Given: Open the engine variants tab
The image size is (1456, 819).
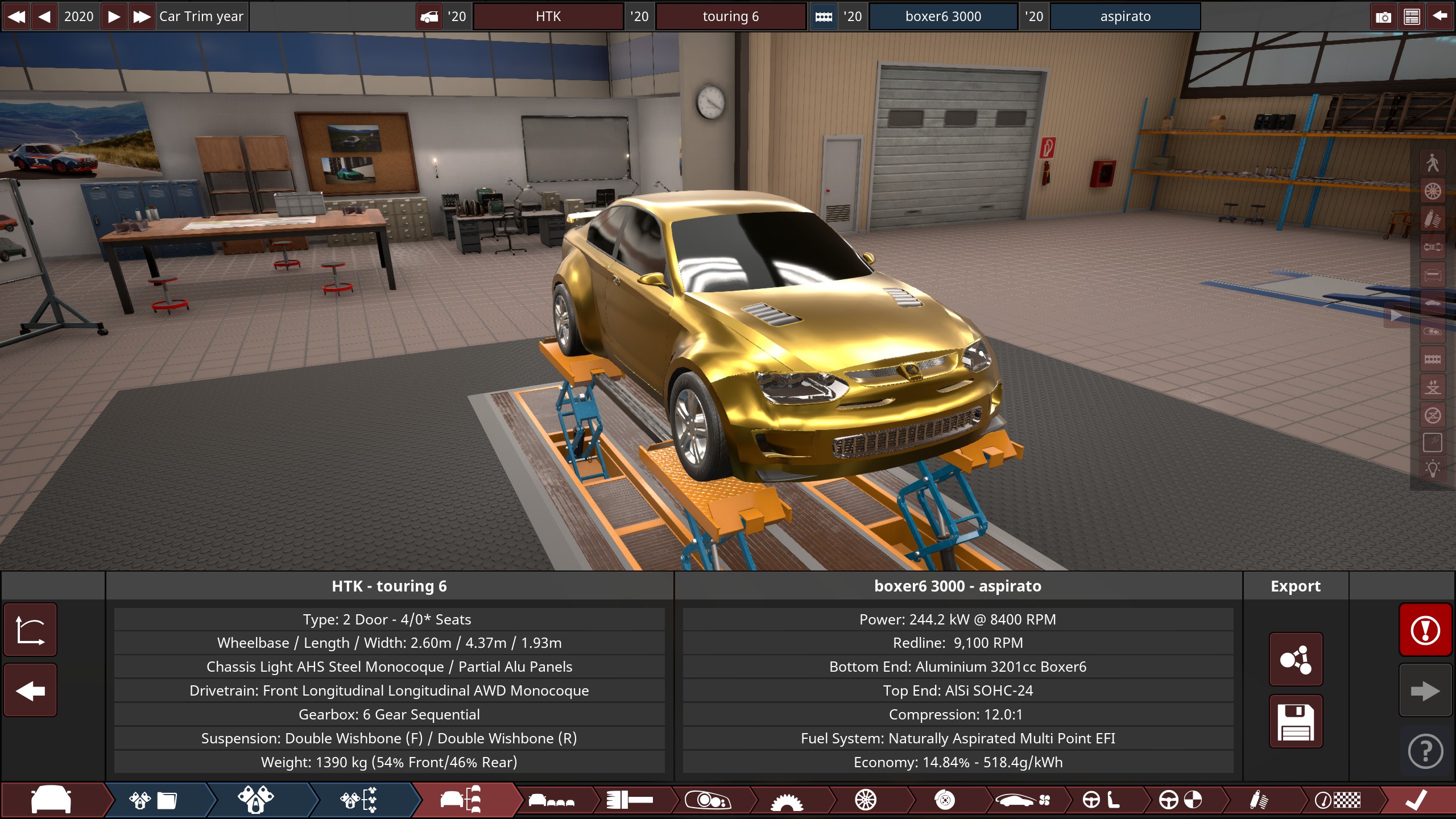Looking at the screenshot, I should [358, 800].
